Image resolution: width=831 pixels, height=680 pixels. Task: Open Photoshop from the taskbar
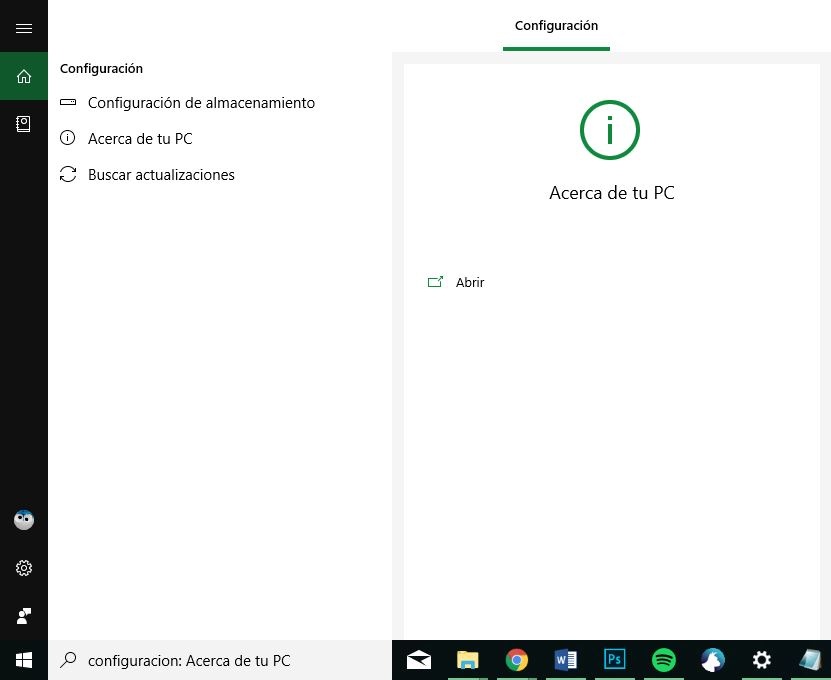coord(614,659)
